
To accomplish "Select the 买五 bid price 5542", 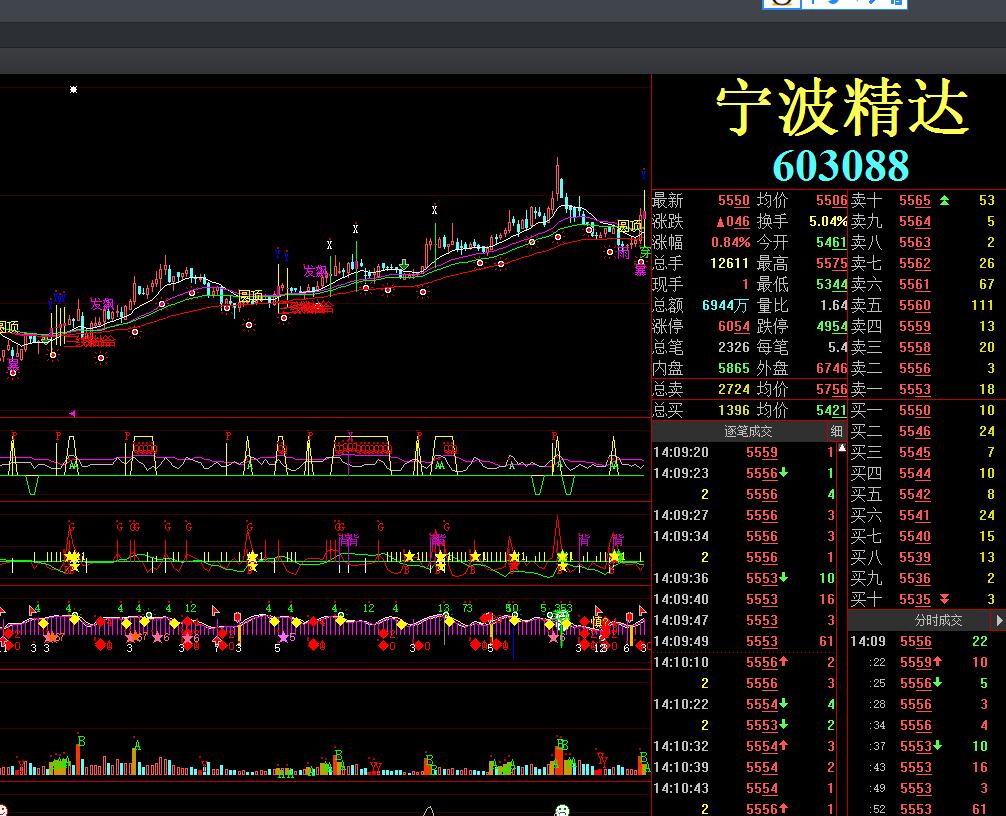I will coord(914,495).
